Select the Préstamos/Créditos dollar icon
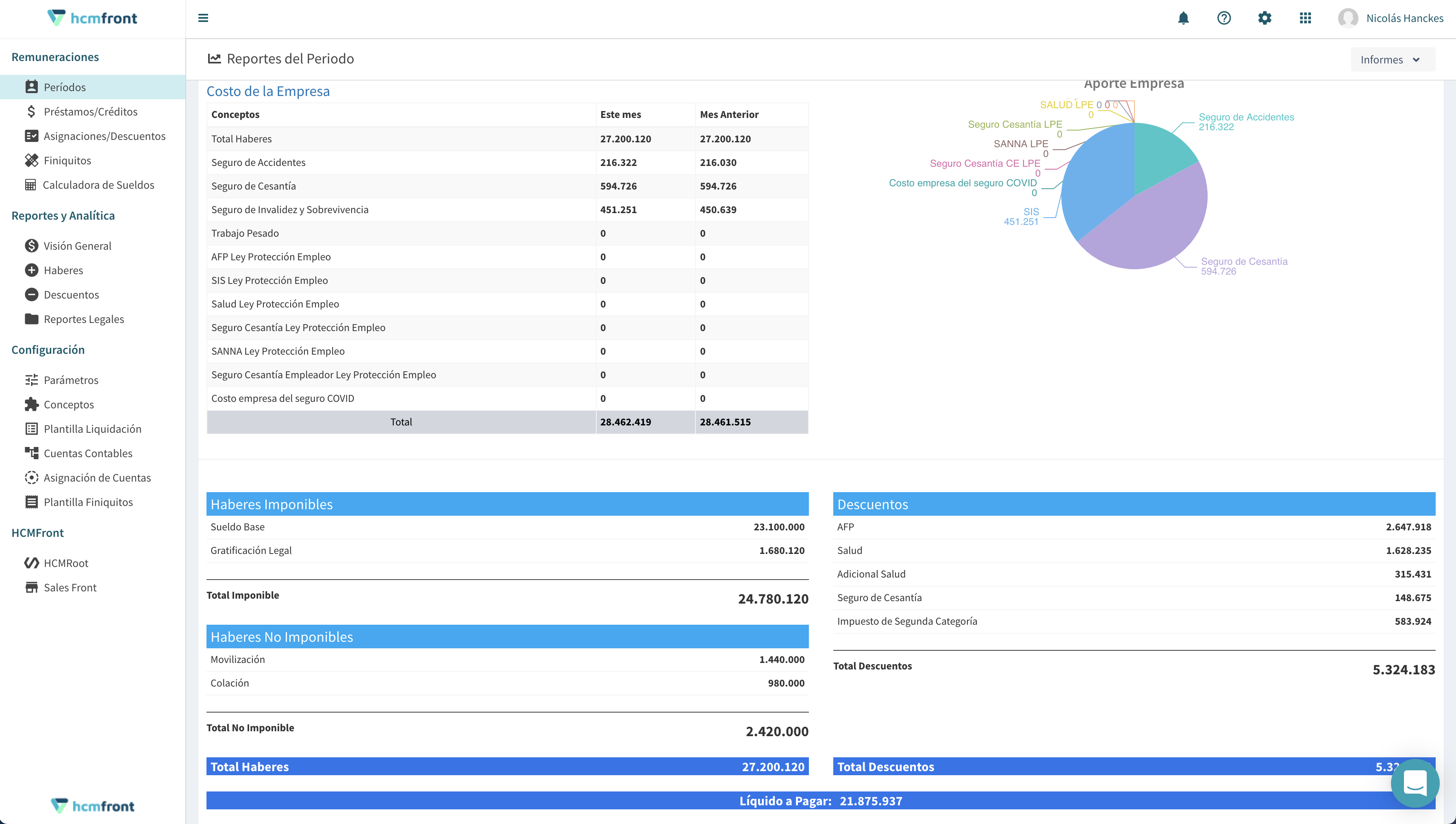 tap(32, 111)
